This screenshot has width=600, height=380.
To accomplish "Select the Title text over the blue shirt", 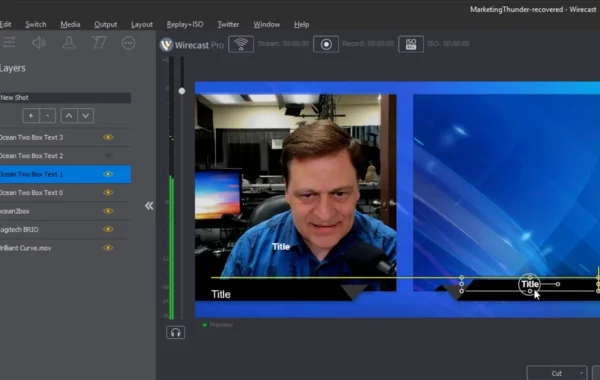I will pos(281,247).
